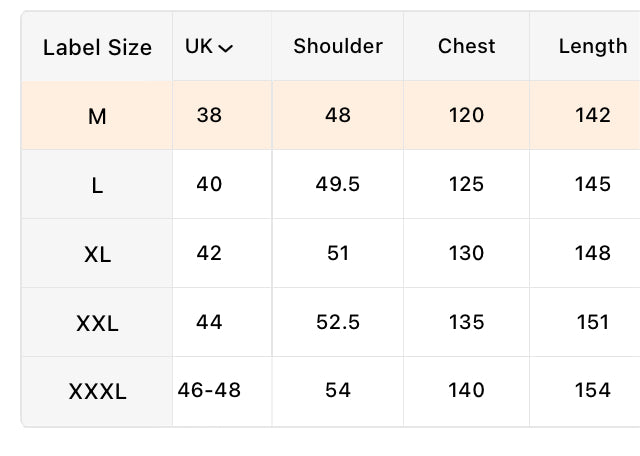The image size is (640, 456).
Task: Click shoulder value 49.5 cell
Action: tap(338, 184)
